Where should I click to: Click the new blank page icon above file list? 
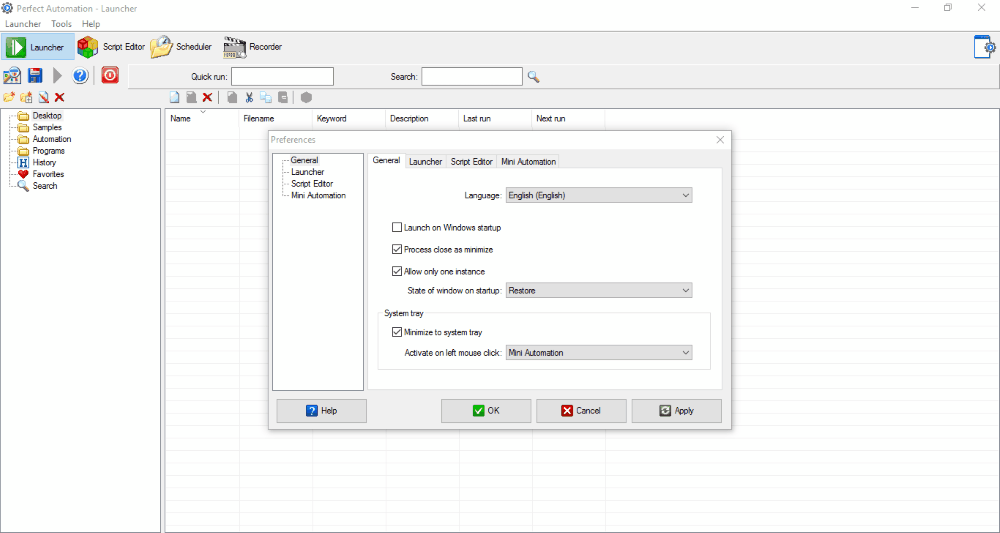coord(174,98)
